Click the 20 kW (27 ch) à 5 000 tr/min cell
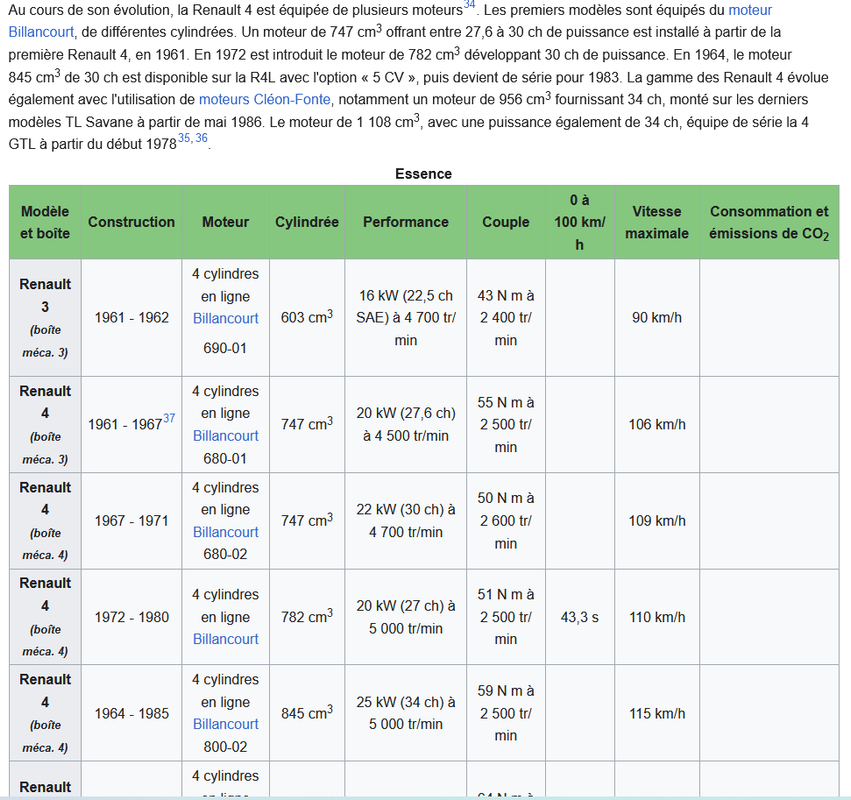The width and height of the screenshot is (851, 800). (405, 617)
